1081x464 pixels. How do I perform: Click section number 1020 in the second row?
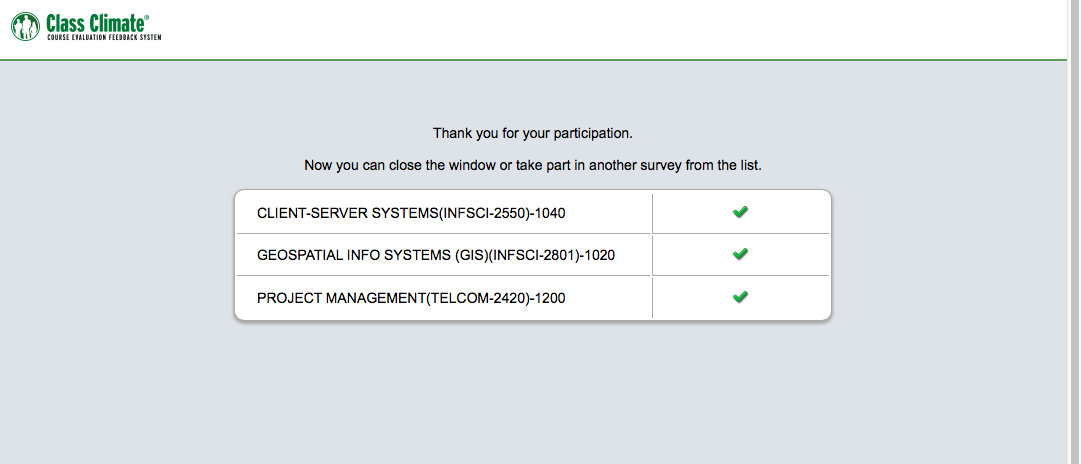pyautogui.click(x=598, y=255)
